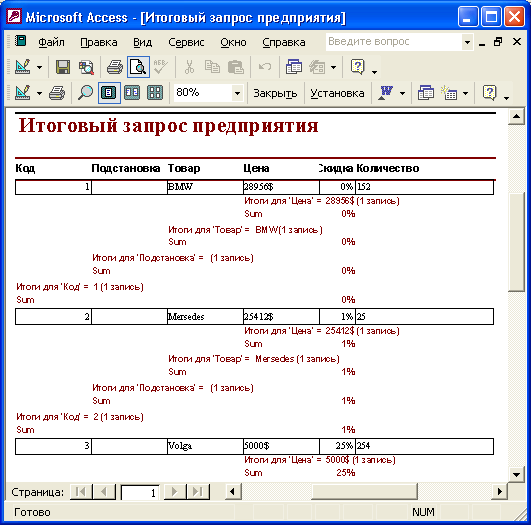The width and height of the screenshot is (531, 525).
Task: Open the 80% zoom combo box arrow
Action: tap(237, 93)
